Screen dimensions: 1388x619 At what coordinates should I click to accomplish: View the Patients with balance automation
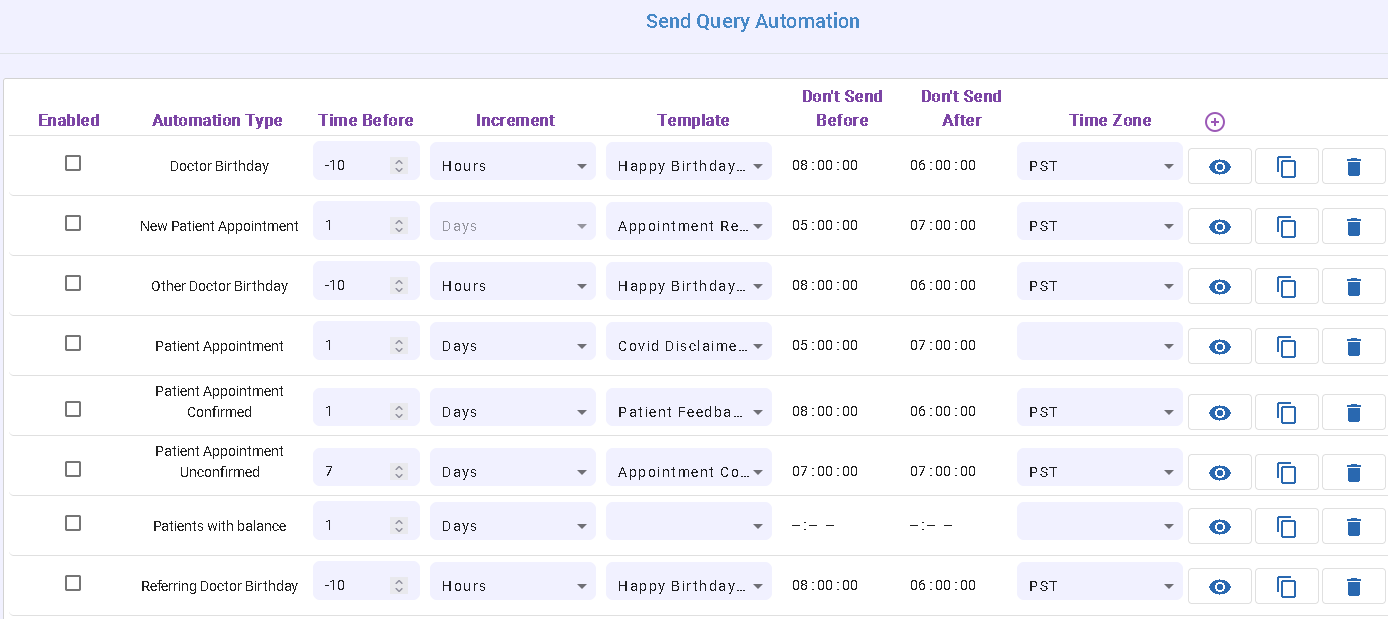point(1219,527)
